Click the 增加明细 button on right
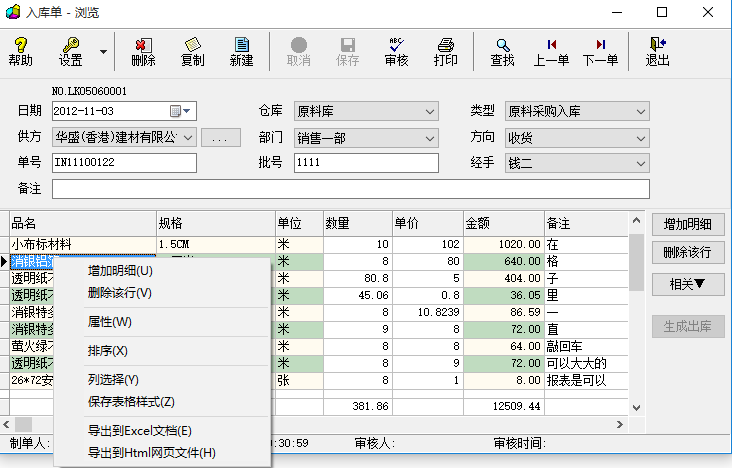 (687, 224)
